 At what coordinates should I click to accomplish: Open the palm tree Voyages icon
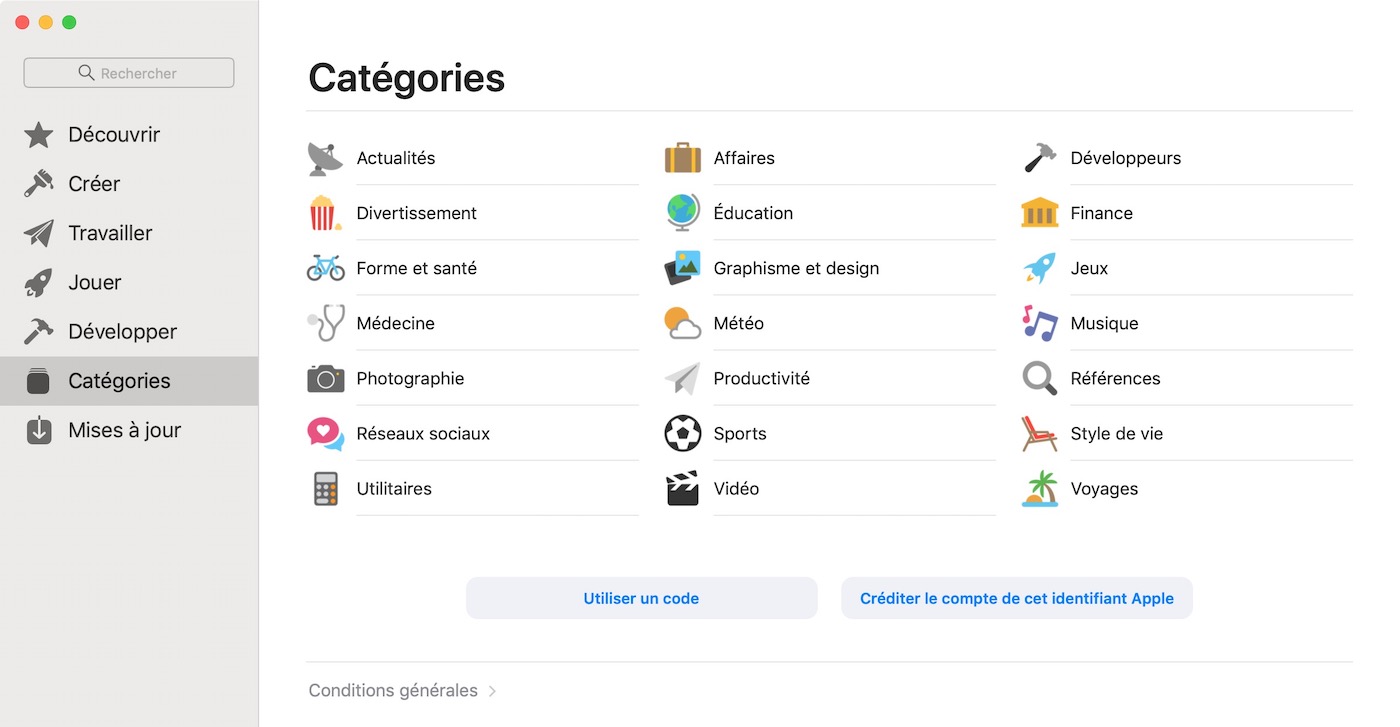[1040, 488]
